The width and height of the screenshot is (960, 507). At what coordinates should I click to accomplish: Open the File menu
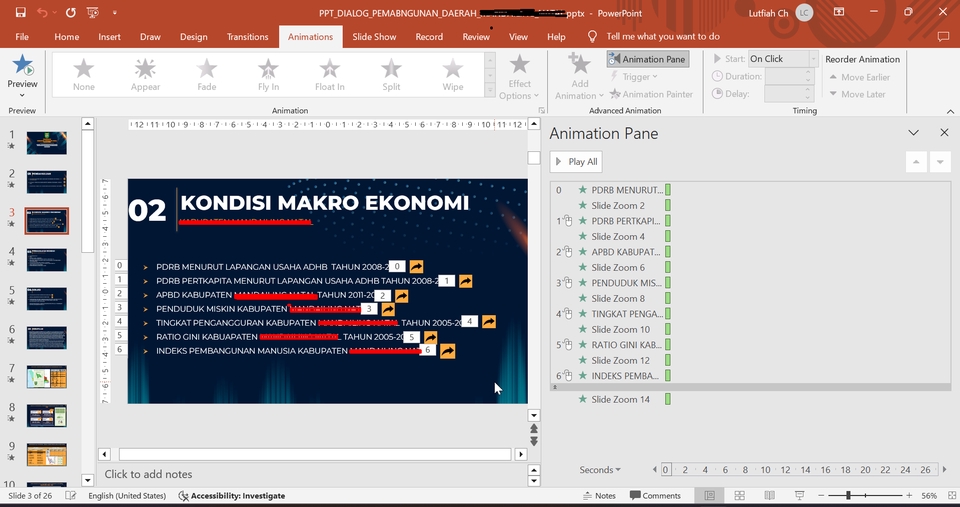pyautogui.click(x=22, y=37)
